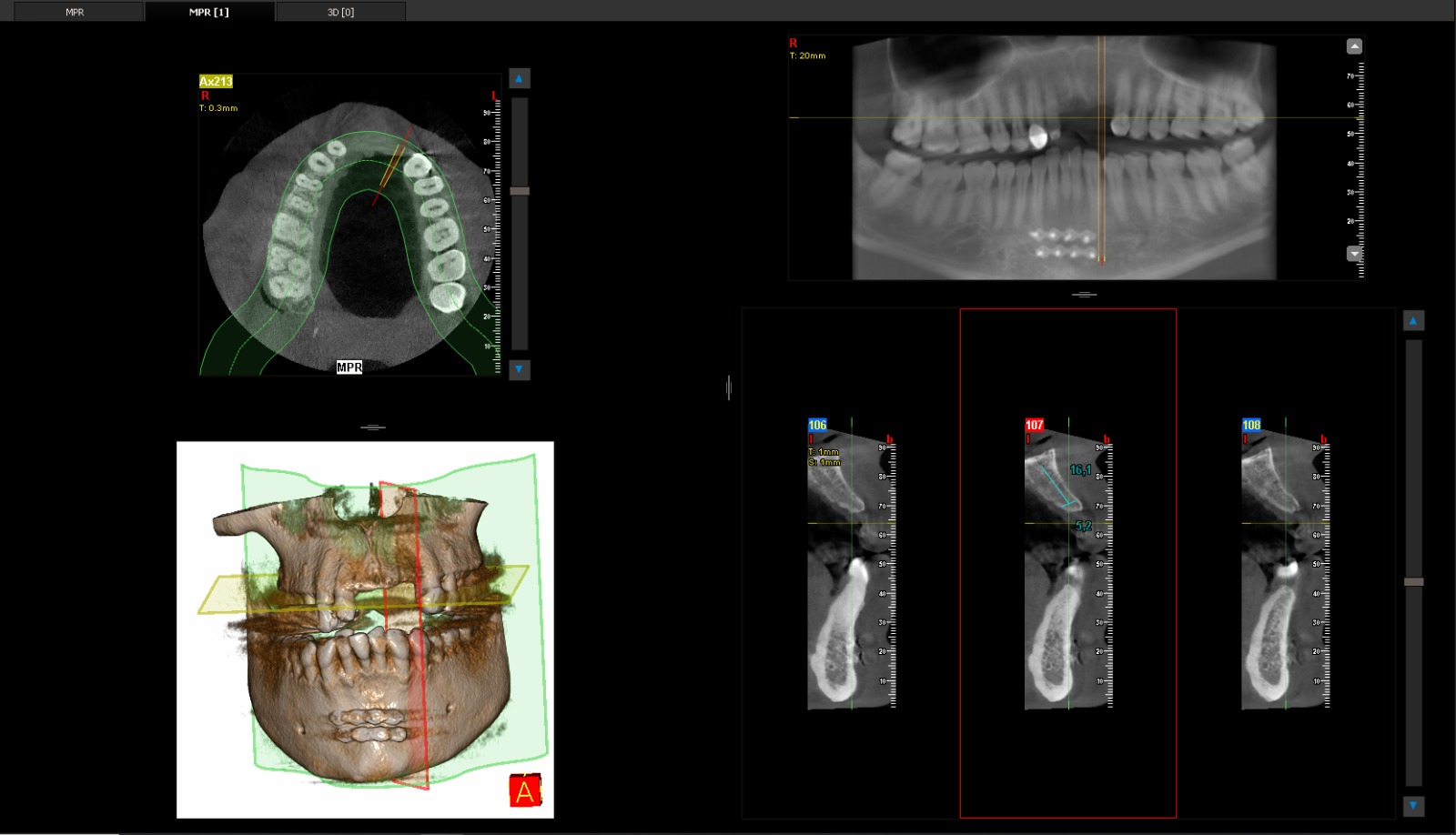Screen dimensions: 1456x835
Task: Click the down arrow beside the cross-section slices
Action: [x=1413, y=805]
